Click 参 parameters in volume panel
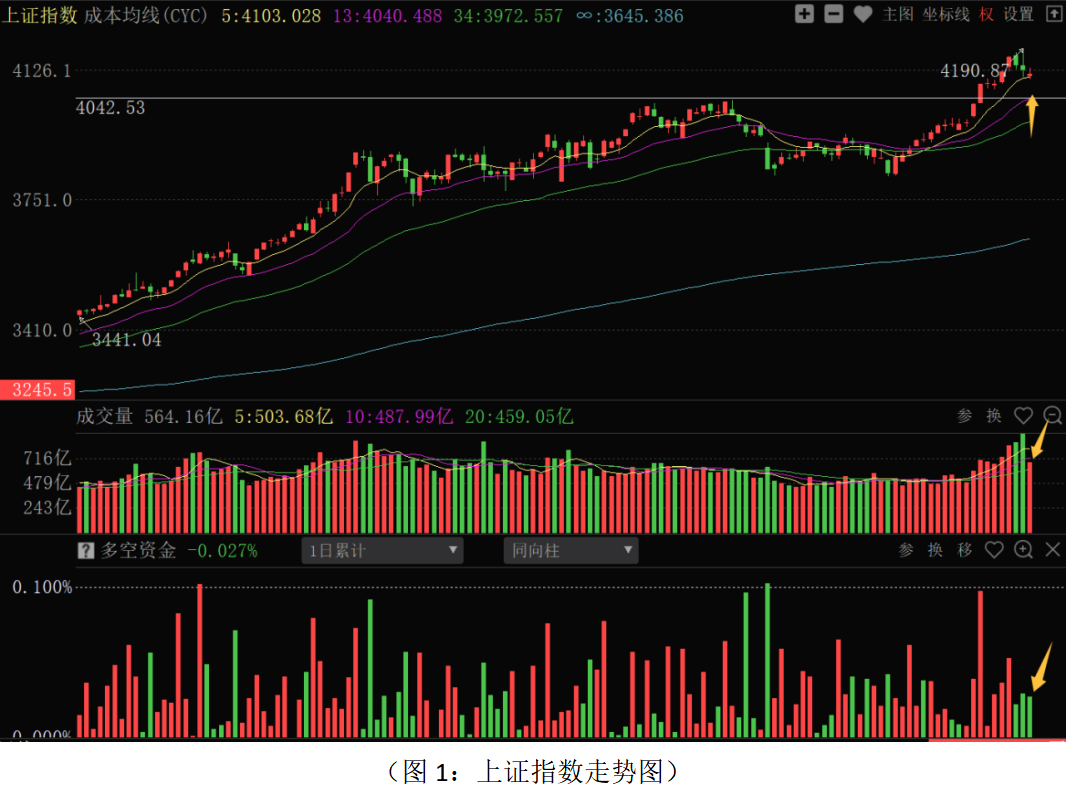Screen dimensions: 1067x793 click(964, 416)
